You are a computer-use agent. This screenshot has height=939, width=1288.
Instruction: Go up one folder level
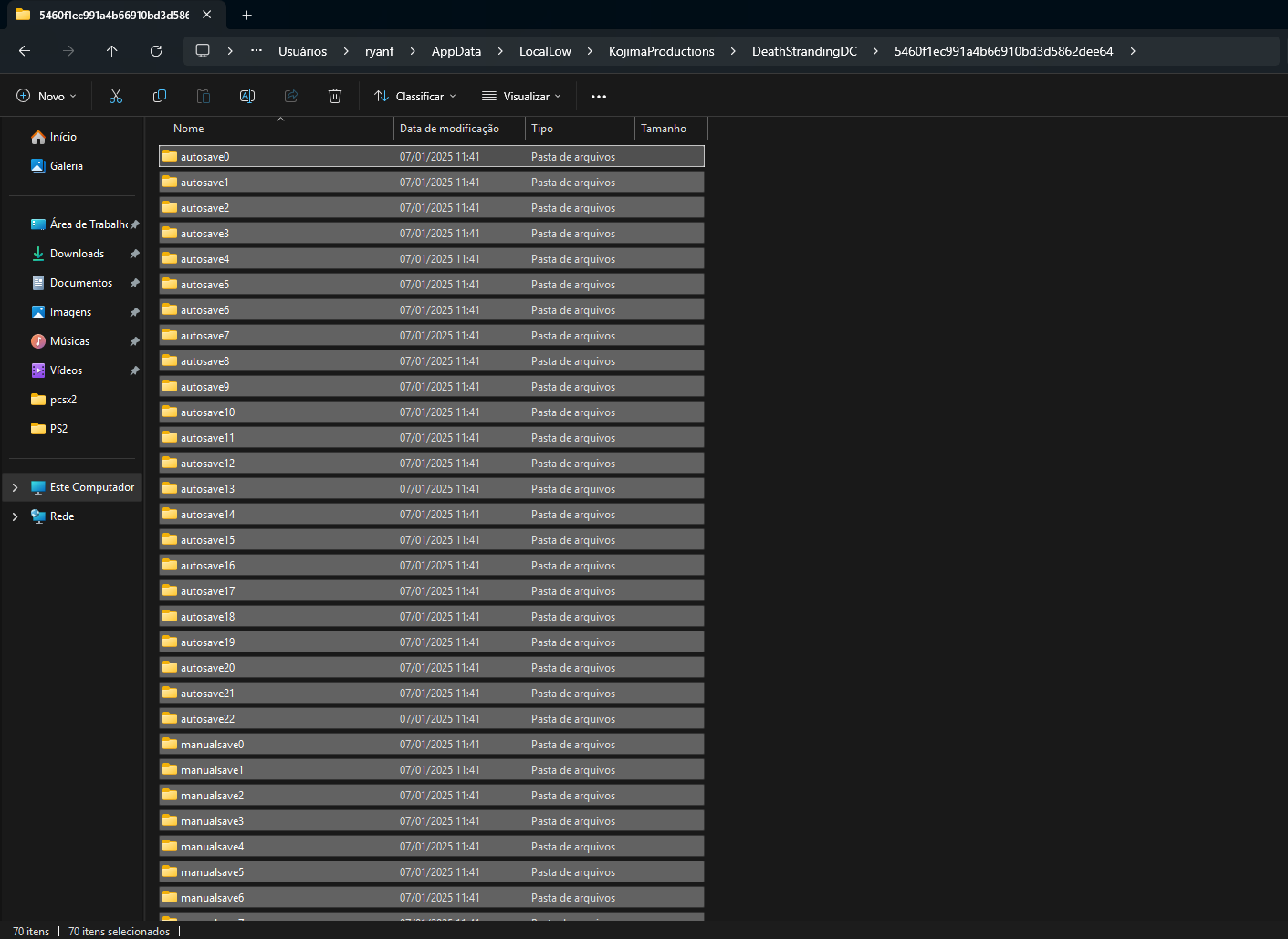[x=112, y=51]
